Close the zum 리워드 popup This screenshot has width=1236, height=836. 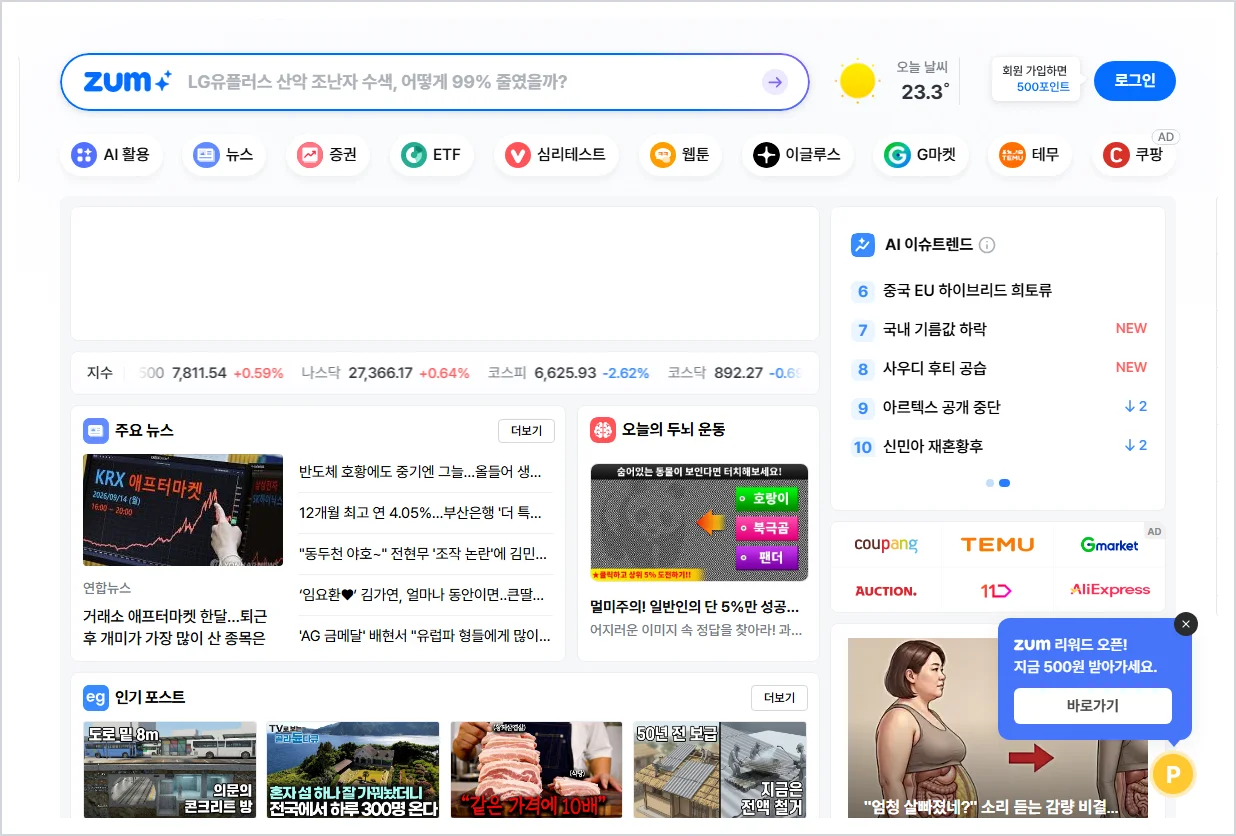tap(1186, 624)
